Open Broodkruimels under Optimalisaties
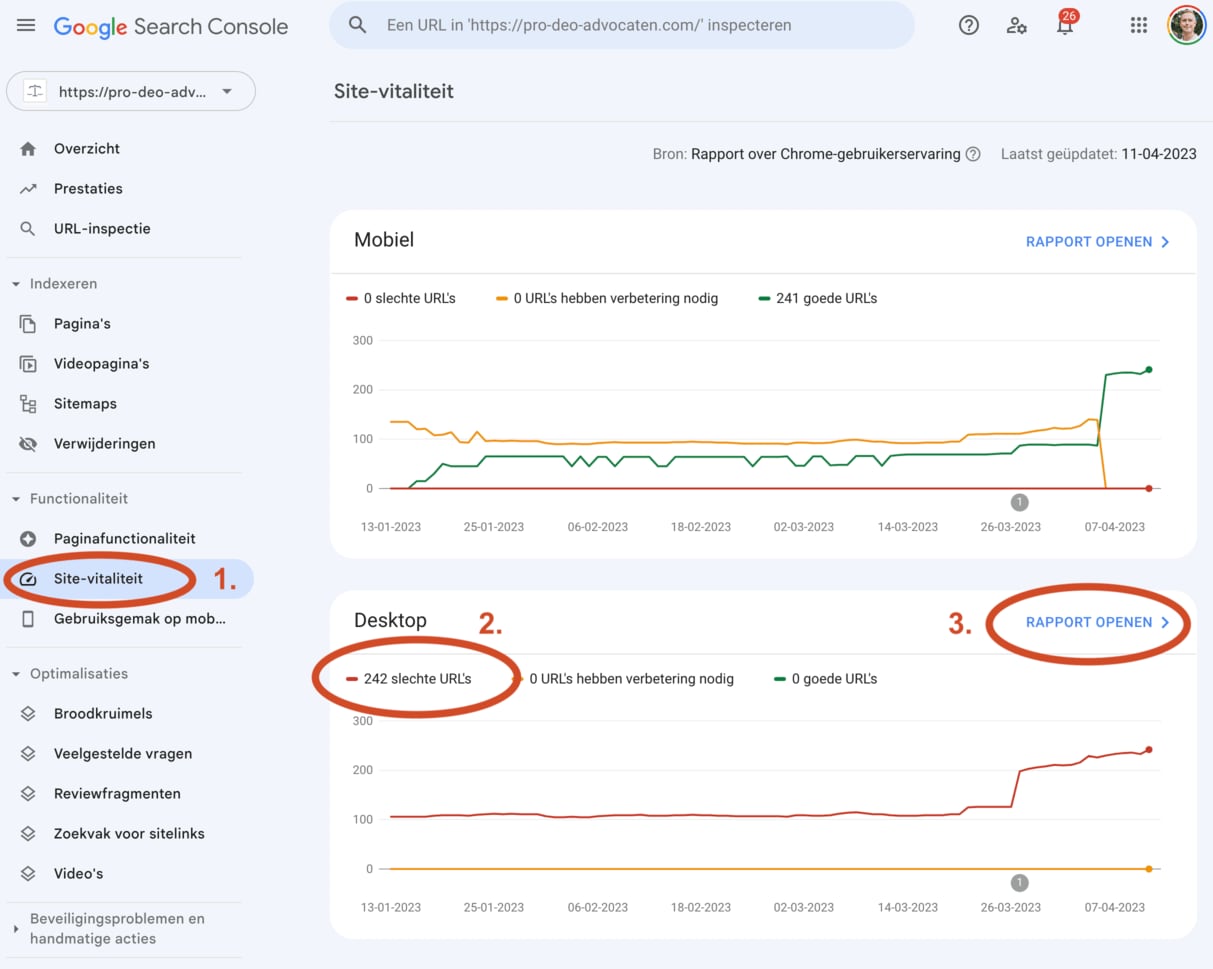This screenshot has height=969, width=1213. [103, 714]
